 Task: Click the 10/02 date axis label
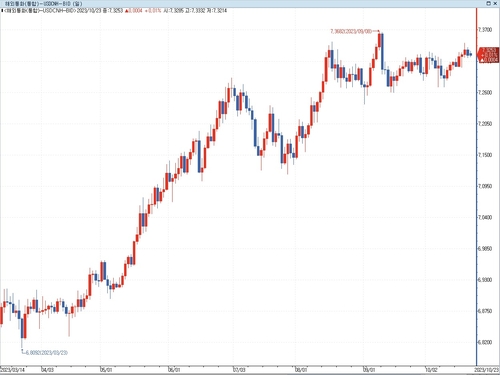point(431,370)
